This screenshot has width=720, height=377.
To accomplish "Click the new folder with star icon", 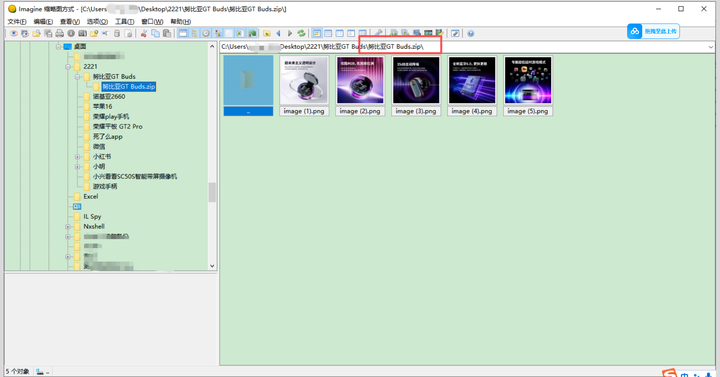I will (x=94, y=34).
